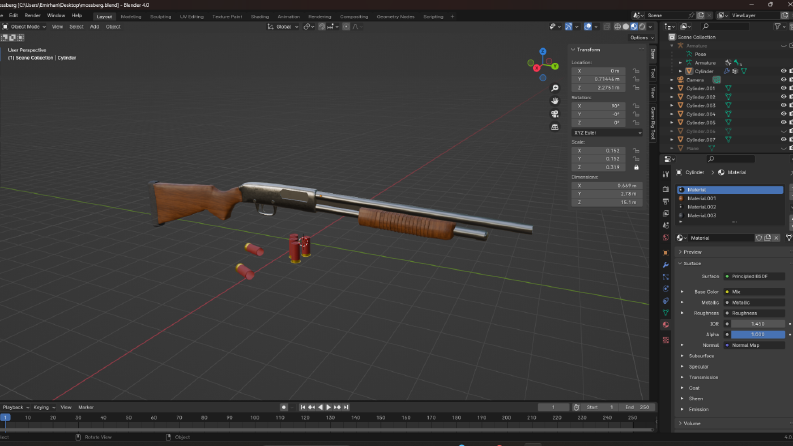Open the Render menu
793x446 pixels.
[32, 15]
